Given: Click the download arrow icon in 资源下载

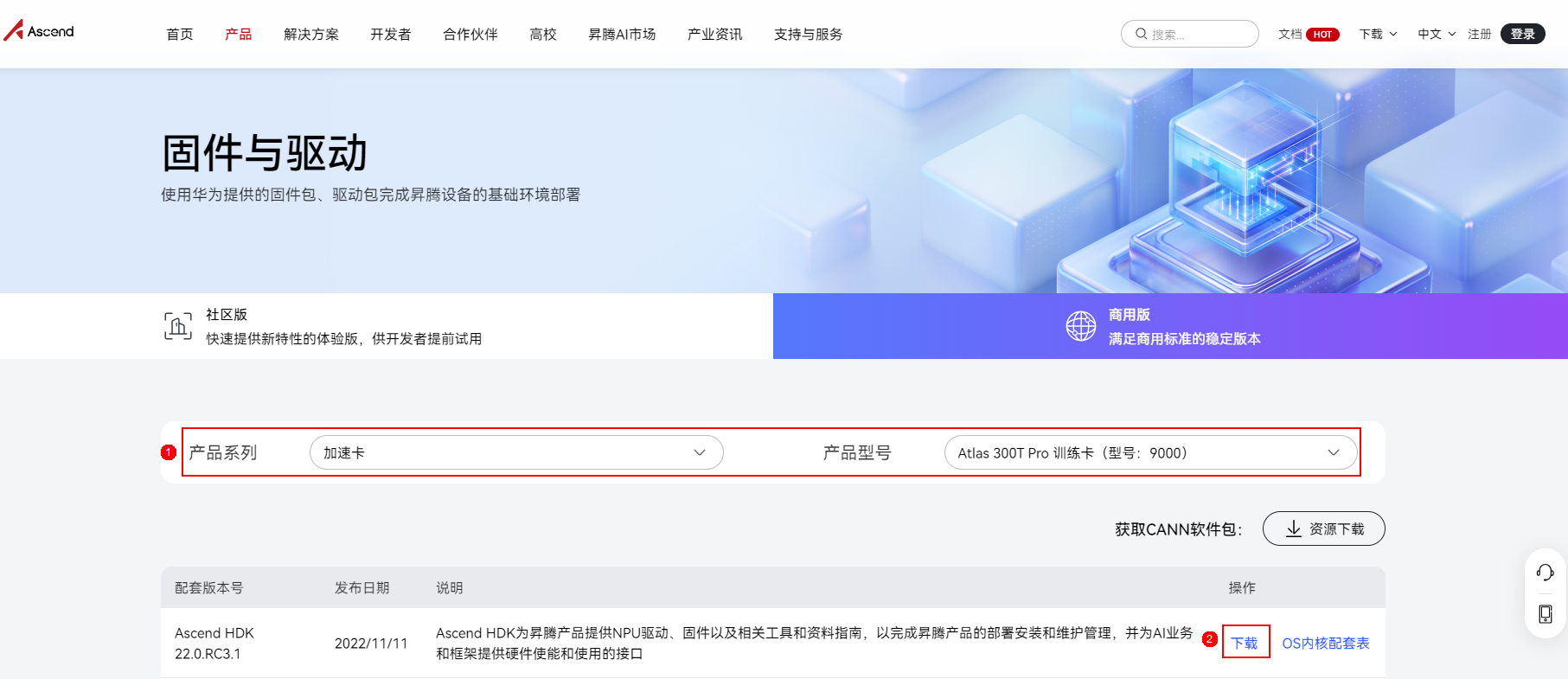Looking at the screenshot, I should tap(1293, 528).
